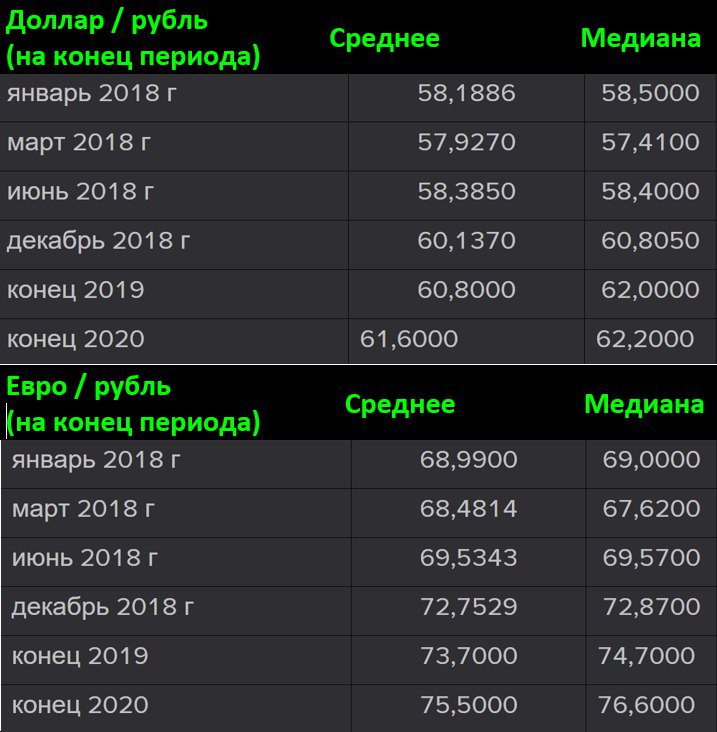Click the euro median value 76,6000

pos(646,705)
